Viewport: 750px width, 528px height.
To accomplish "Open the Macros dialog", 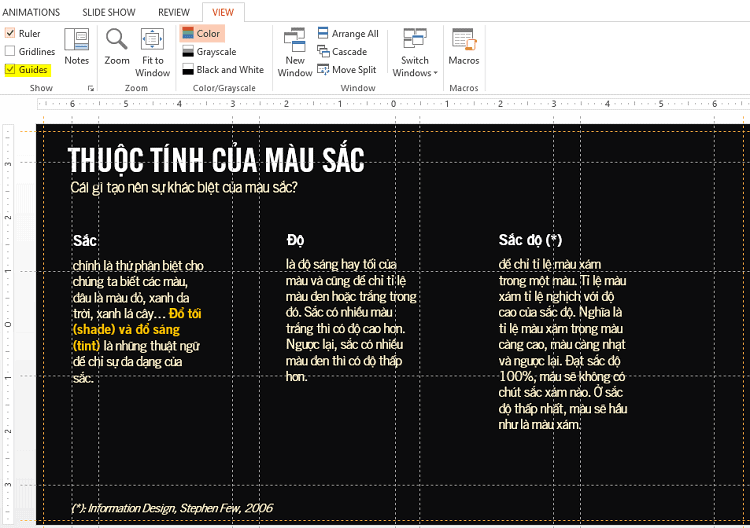I will click(463, 46).
